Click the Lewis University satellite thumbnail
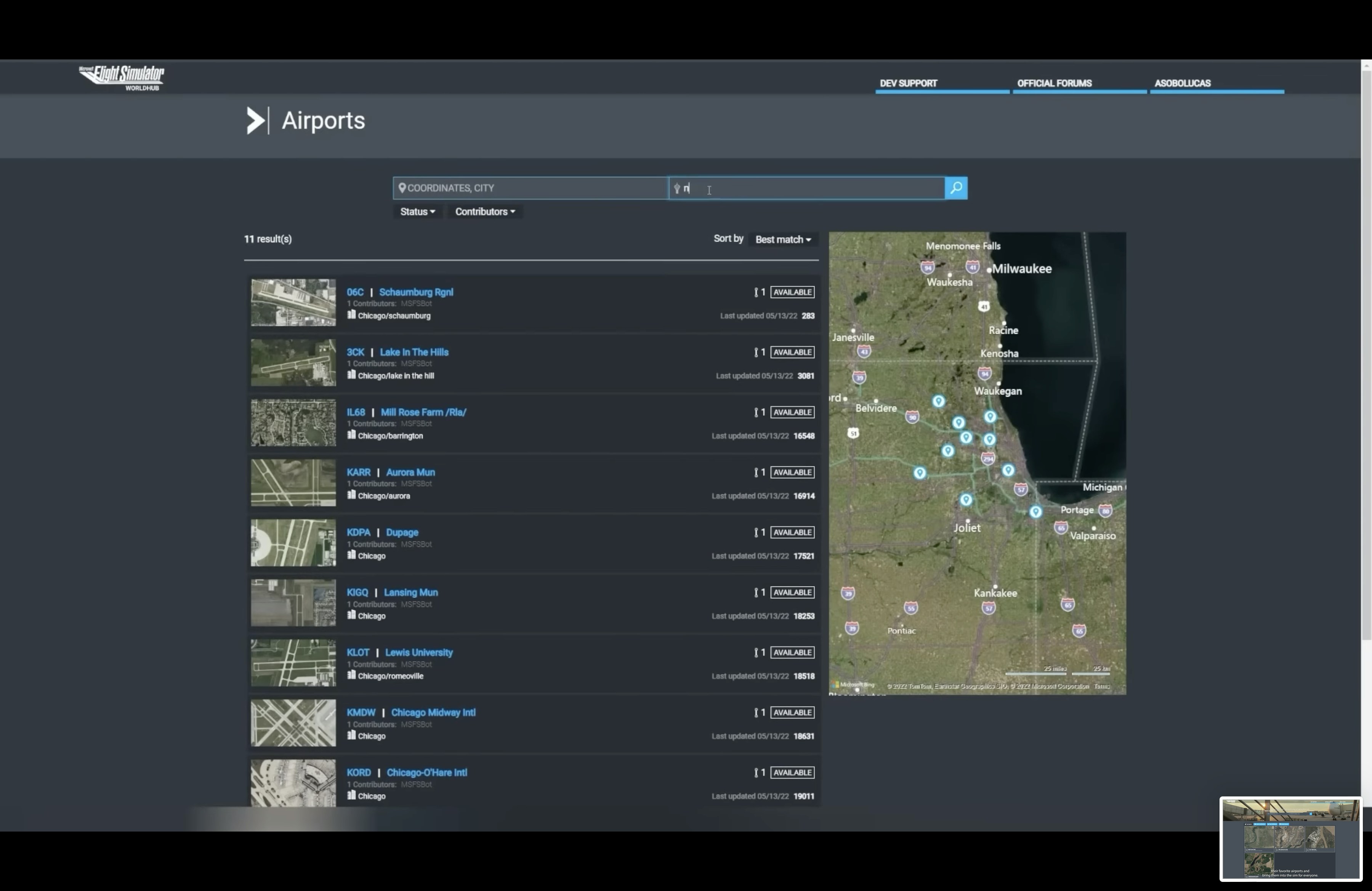This screenshot has width=1372, height=891. click(x=293, y=663)
